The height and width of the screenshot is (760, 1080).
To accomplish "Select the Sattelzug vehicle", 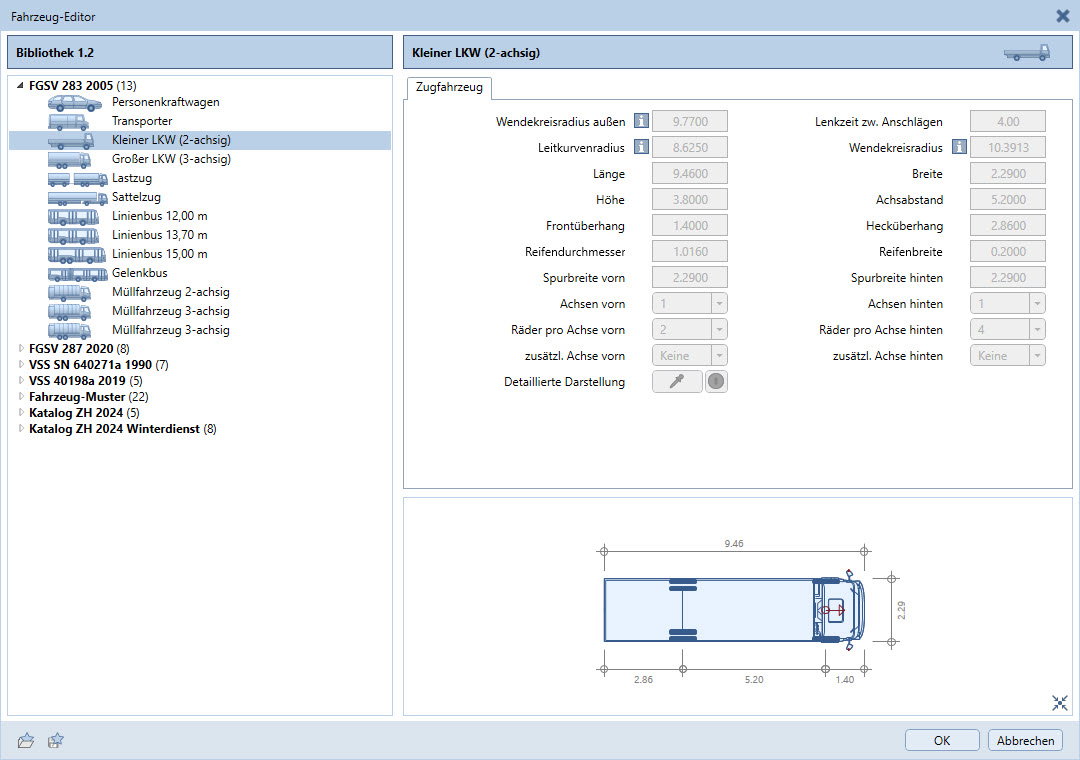I will coord(136,197).
